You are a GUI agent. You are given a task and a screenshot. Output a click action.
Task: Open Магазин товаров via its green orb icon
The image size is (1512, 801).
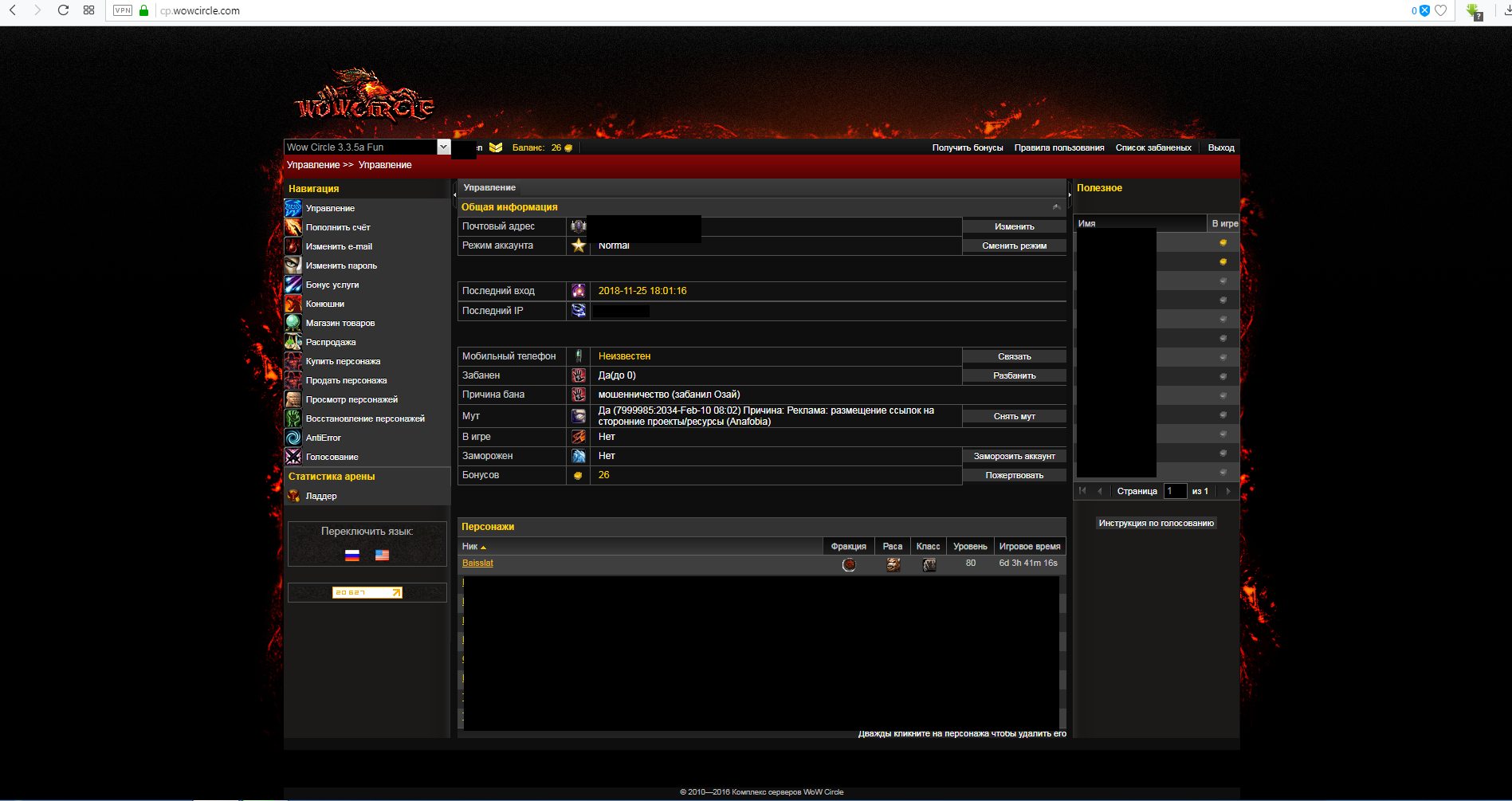point(293,323)
